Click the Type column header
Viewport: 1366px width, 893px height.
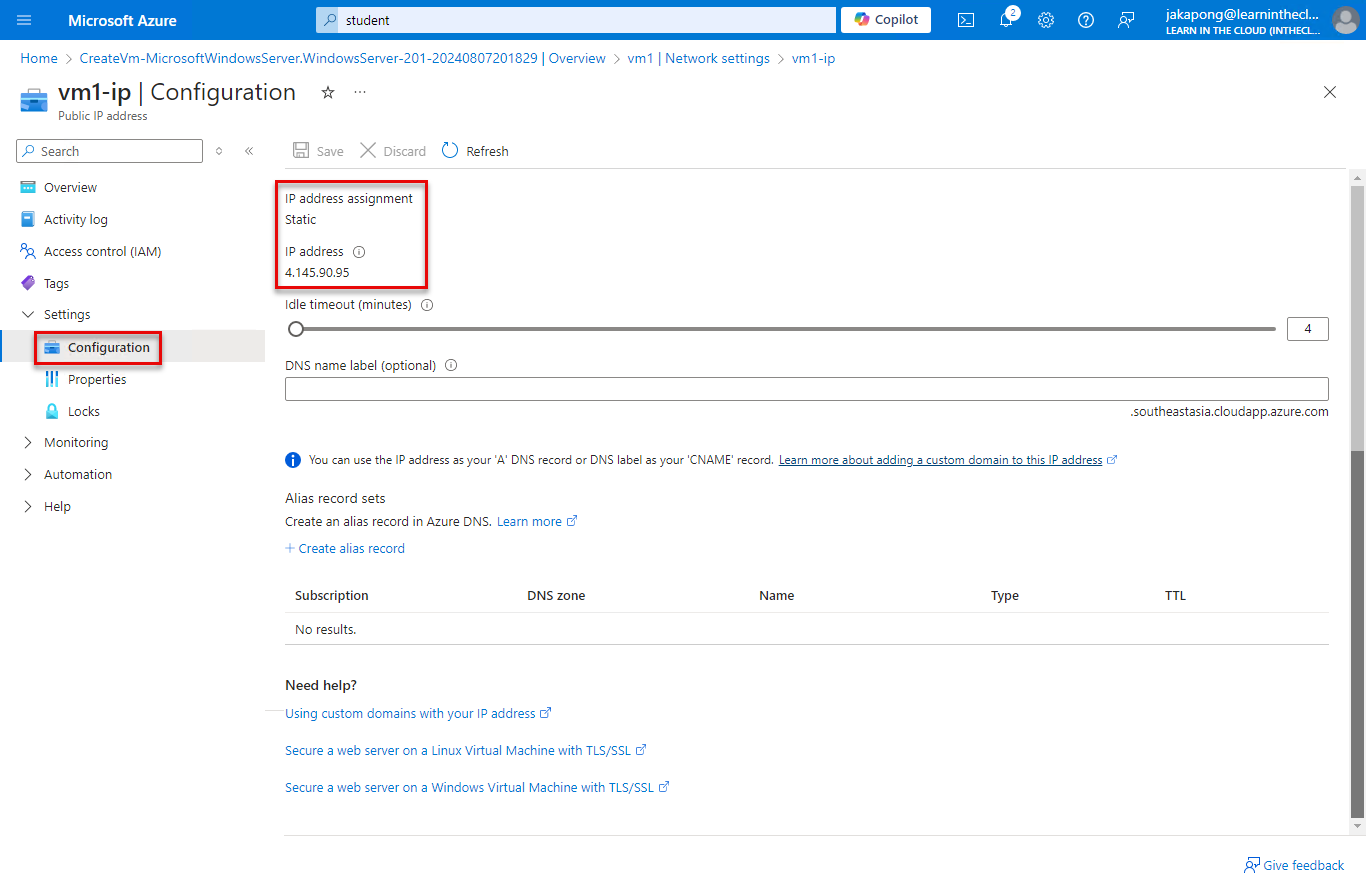pos(1005,596)
